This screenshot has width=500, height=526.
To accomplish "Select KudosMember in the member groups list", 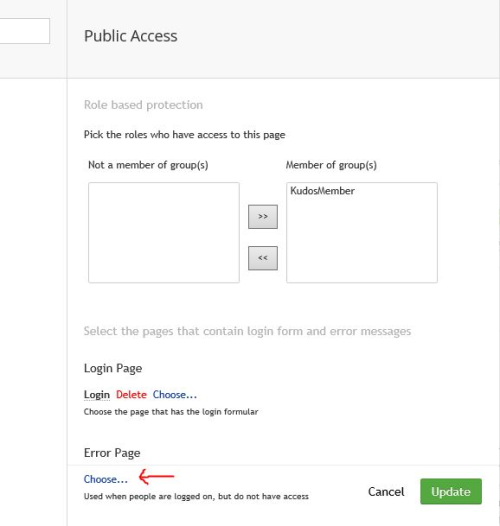I will [322, 191].
